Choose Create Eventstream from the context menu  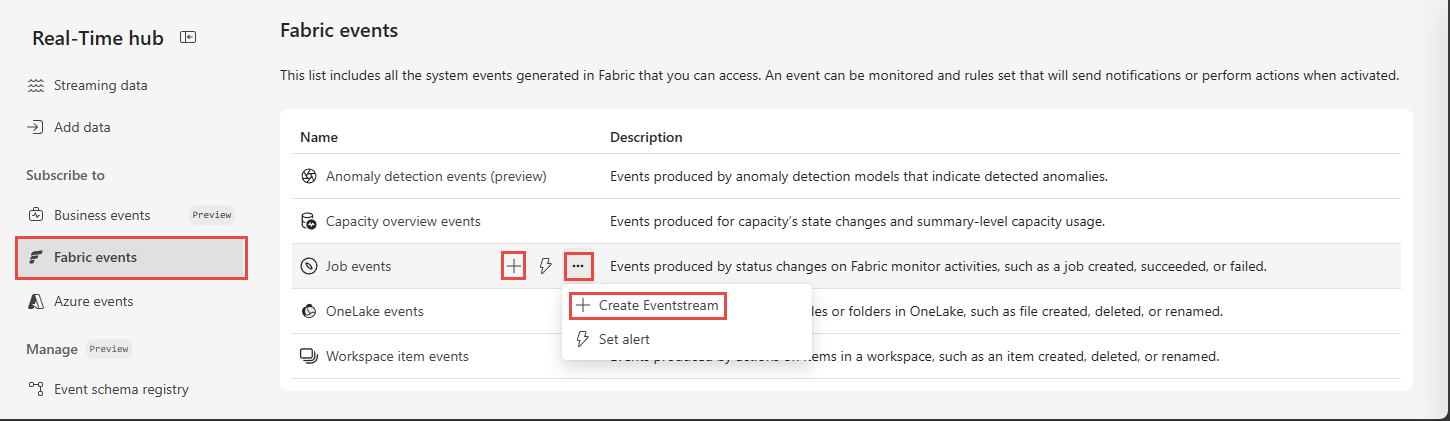(x=647, y=305)
